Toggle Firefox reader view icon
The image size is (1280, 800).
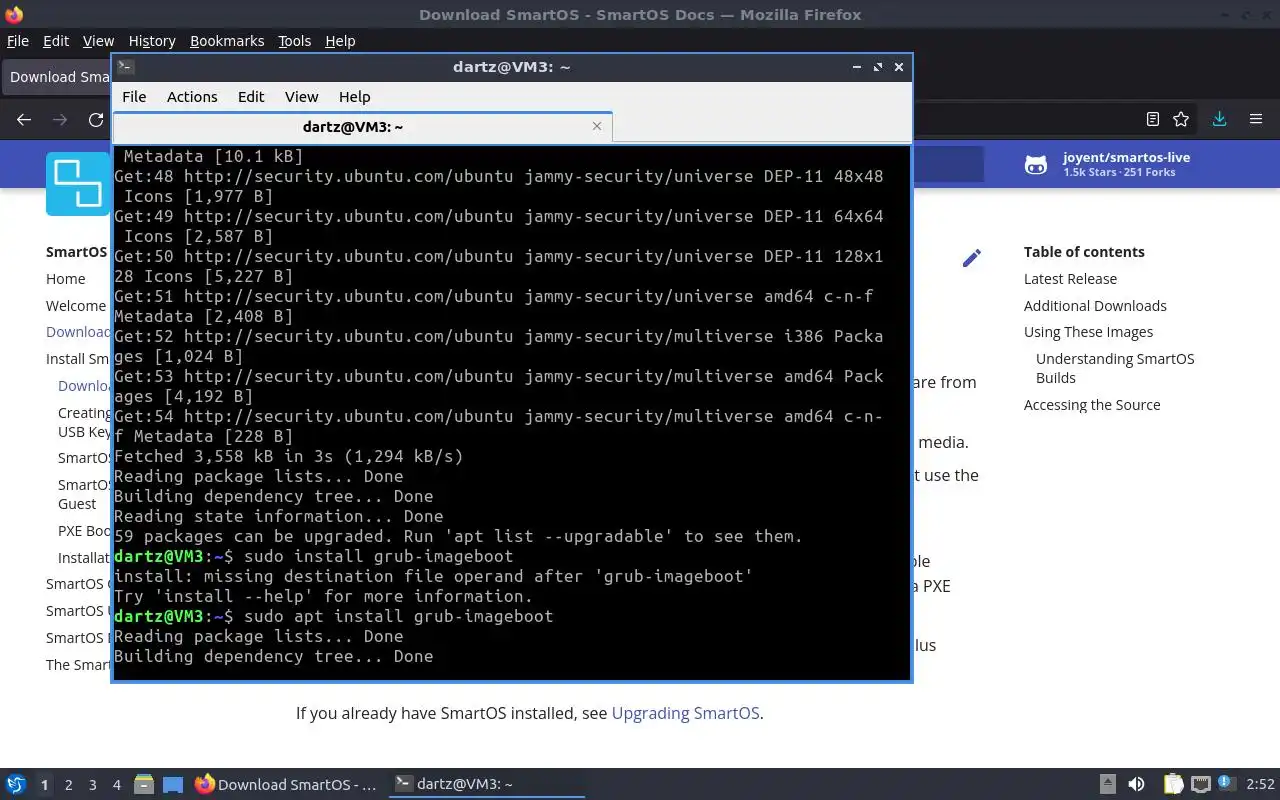[1153, 119]
